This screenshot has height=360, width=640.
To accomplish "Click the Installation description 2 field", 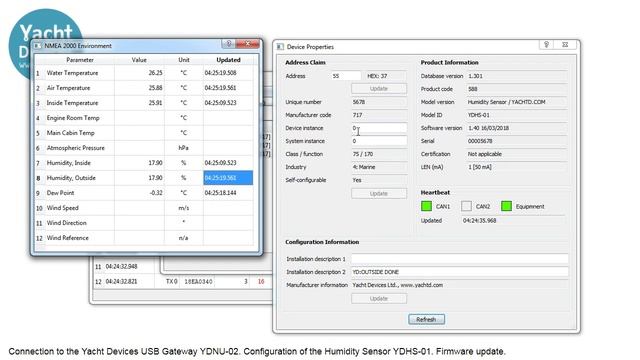I will 460,272.
